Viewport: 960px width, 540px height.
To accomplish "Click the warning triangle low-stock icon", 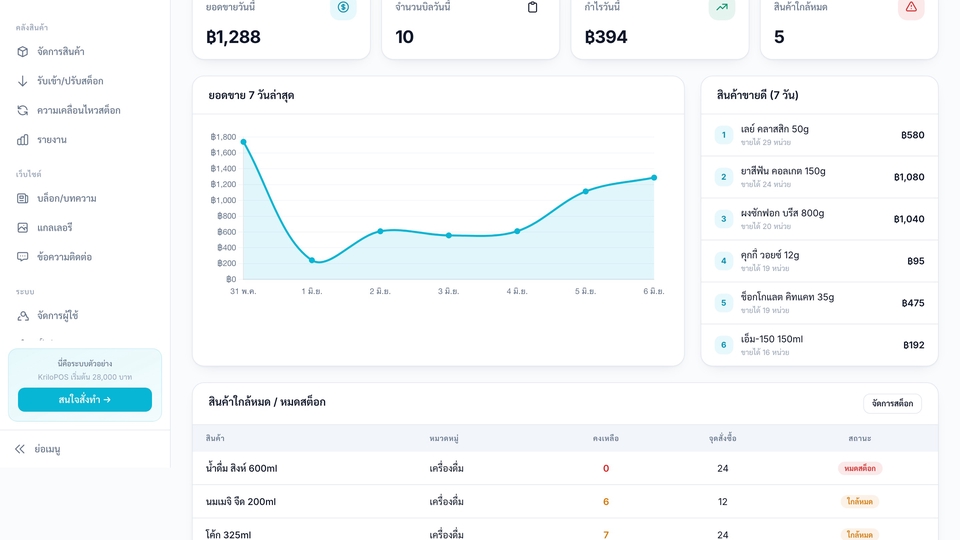I will coord(911,7).
